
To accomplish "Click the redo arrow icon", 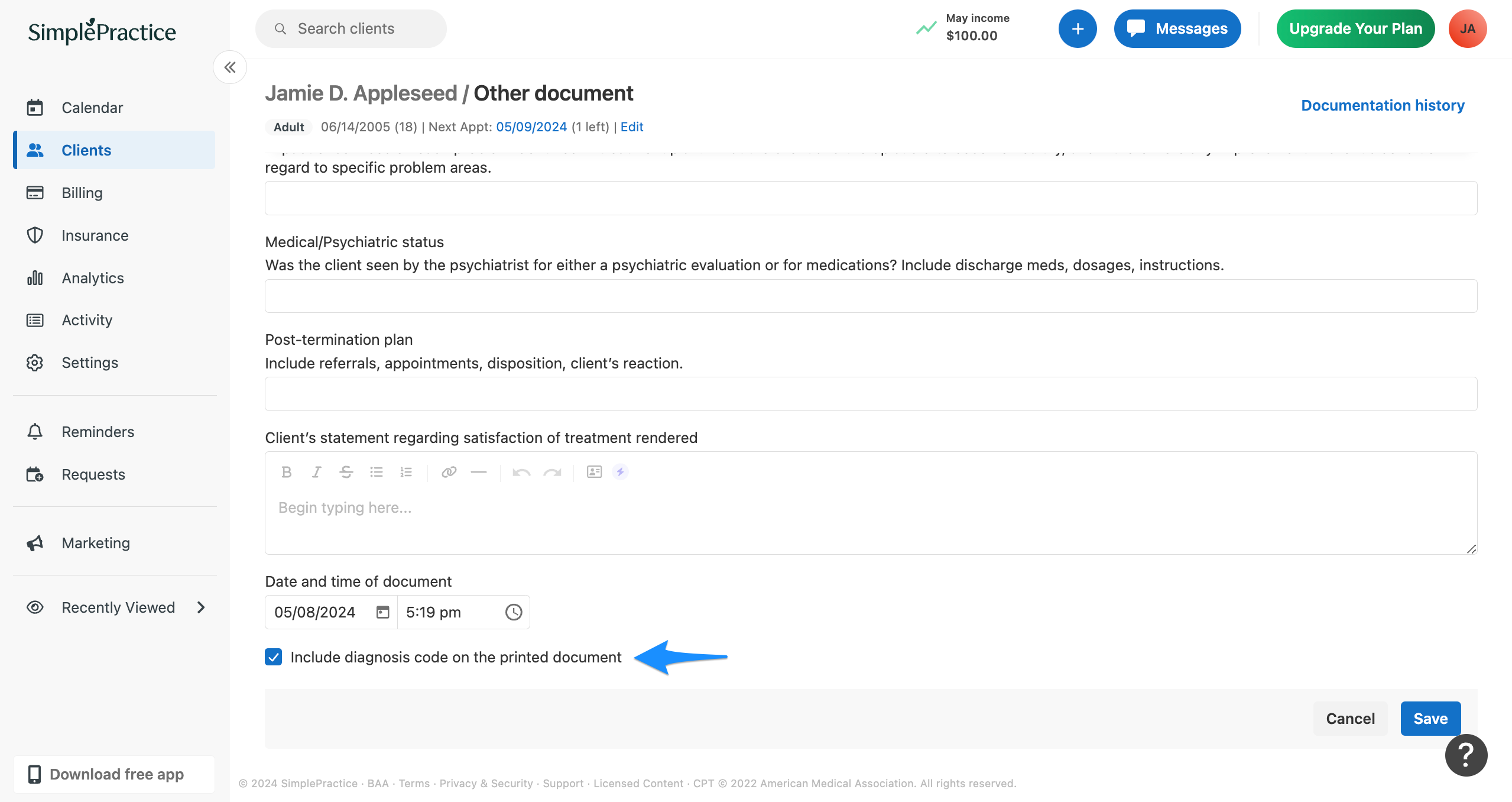I will pyautogui.click(x=552, y=472).
